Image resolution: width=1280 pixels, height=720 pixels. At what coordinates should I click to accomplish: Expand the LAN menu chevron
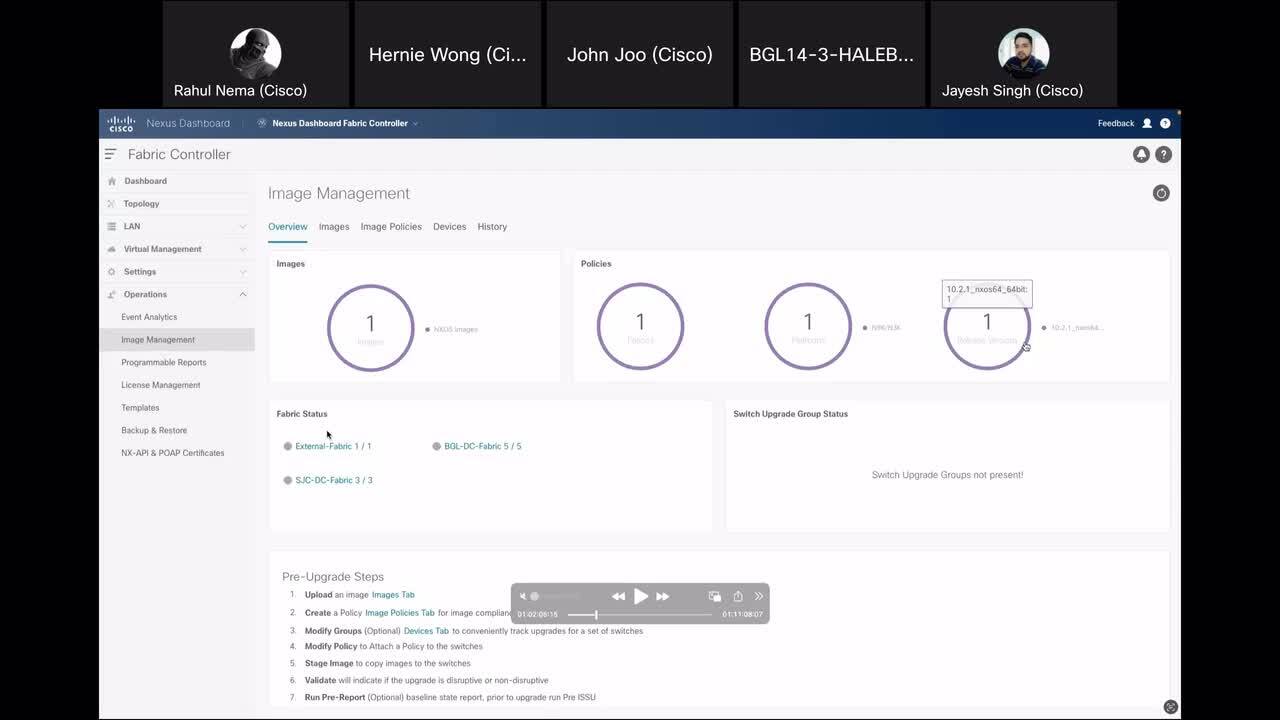243,227
